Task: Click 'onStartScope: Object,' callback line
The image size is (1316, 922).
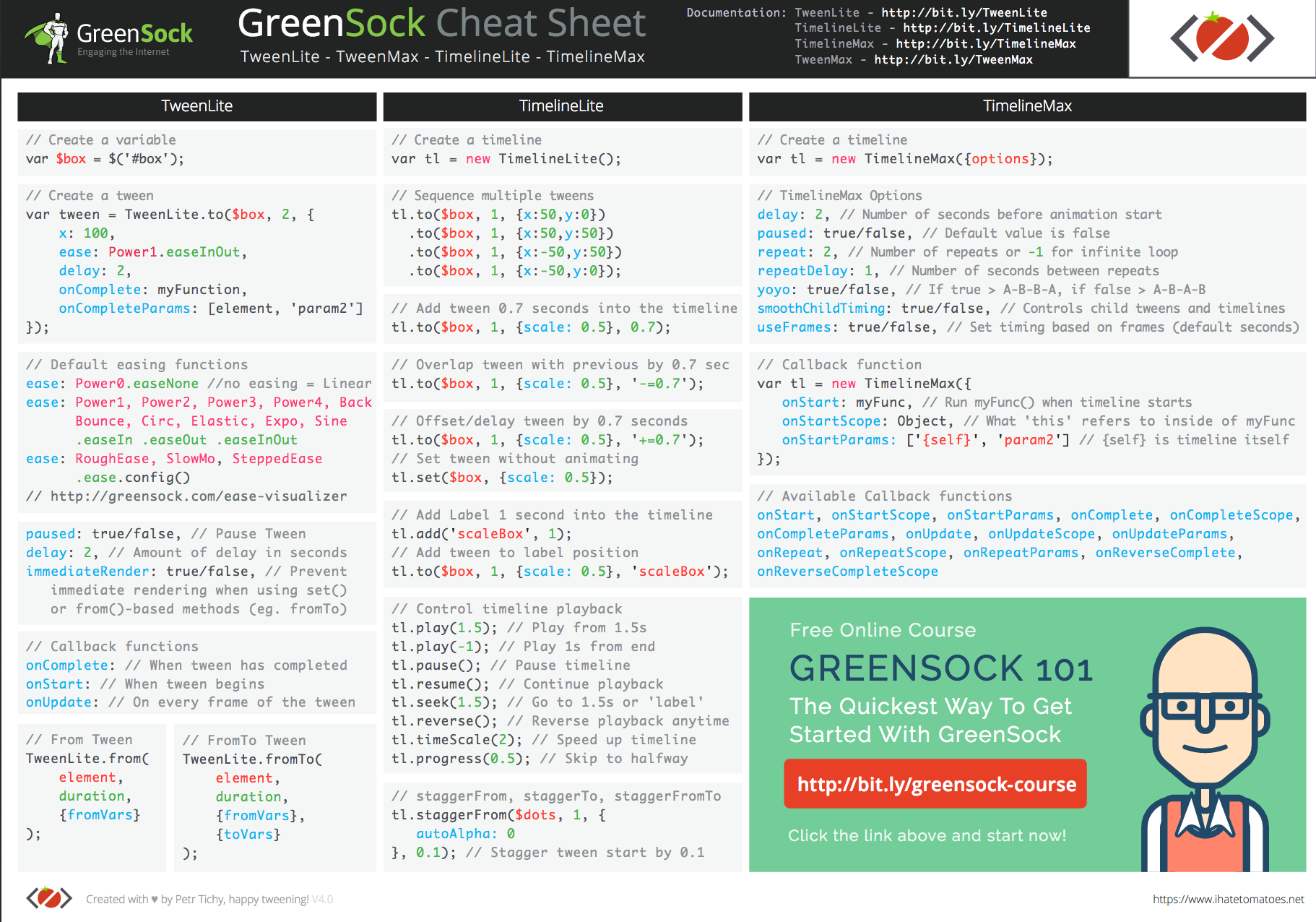Action: click(1039, 421)
